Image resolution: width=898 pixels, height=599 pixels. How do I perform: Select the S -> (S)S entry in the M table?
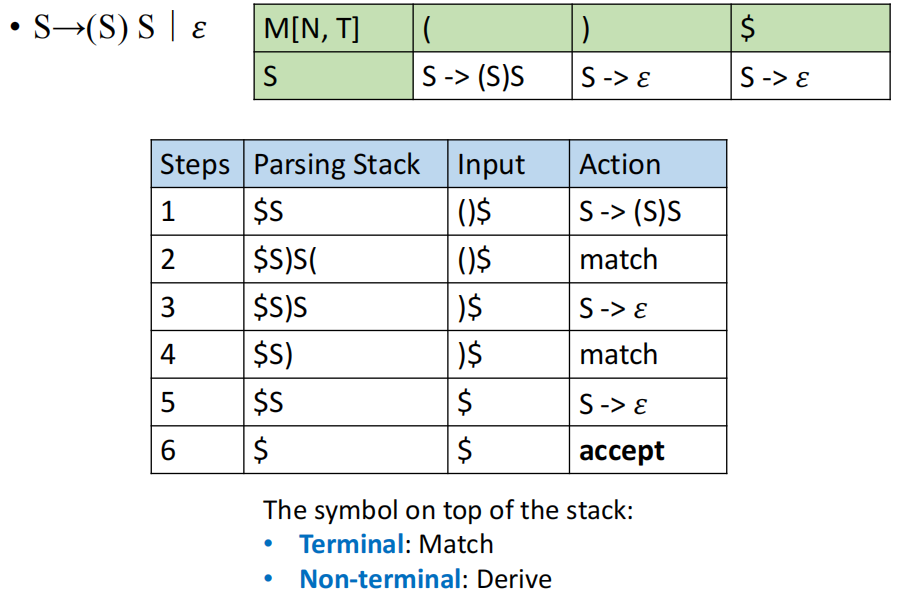tap(473, 77)
